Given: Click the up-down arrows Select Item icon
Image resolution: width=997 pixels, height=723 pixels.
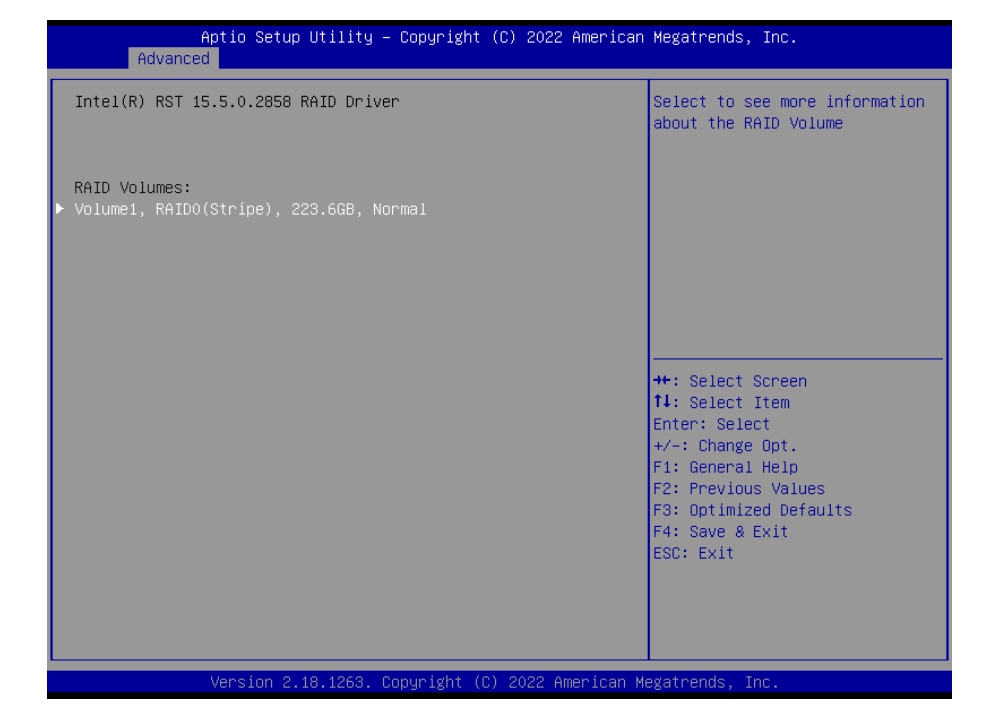Looking at the screenshot, I should [x=663, y=403].
